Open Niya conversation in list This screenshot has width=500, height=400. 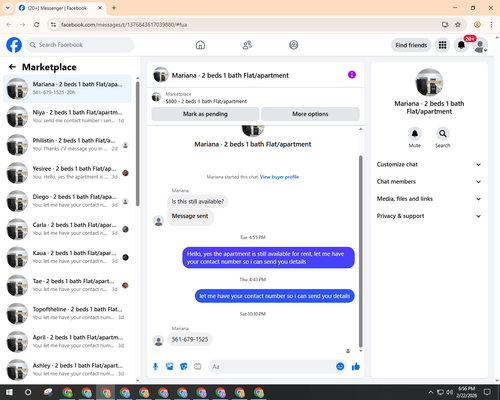point(67,117)
